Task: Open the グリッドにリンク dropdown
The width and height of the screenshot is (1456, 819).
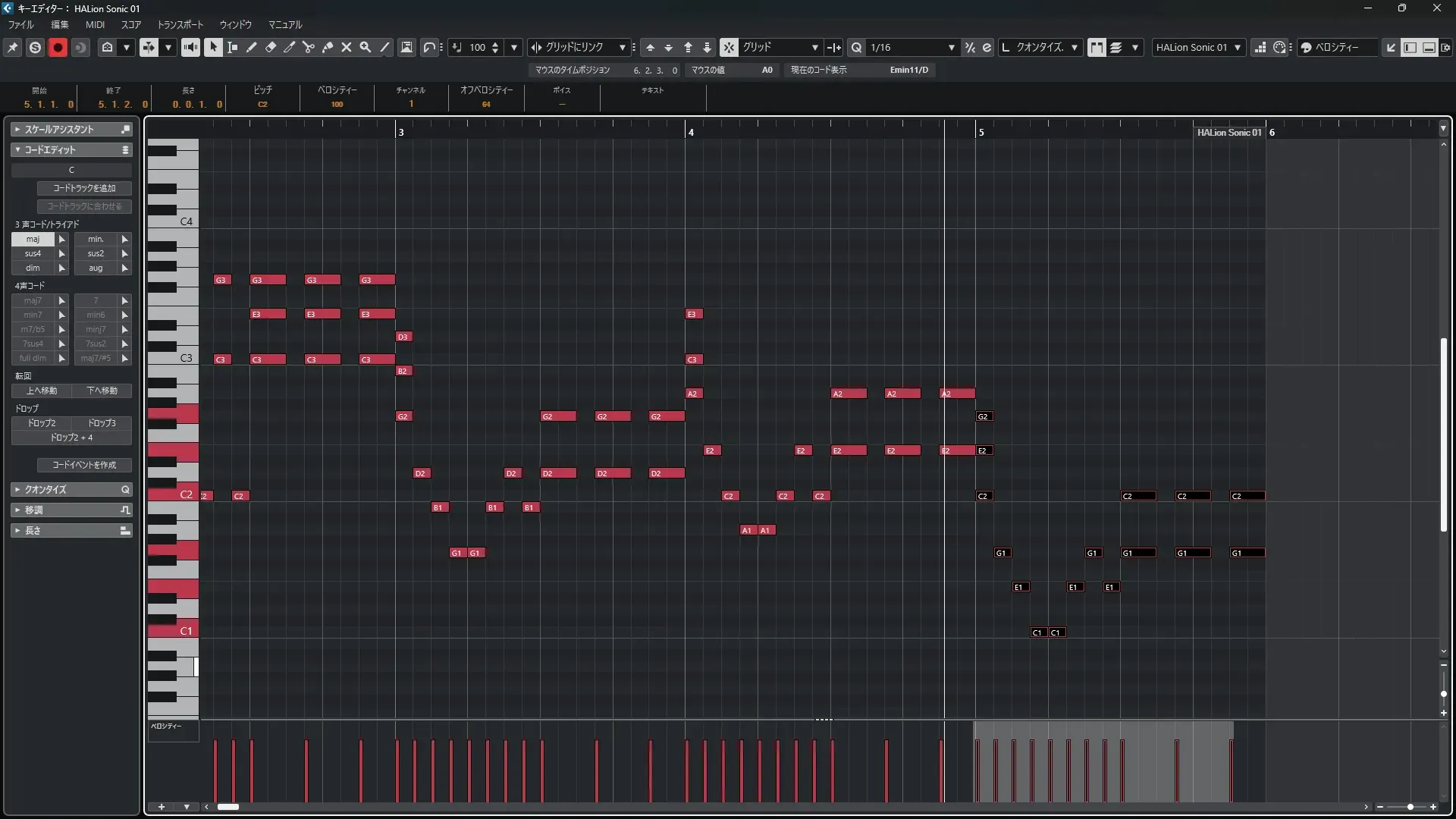Action: click(622, 47)
